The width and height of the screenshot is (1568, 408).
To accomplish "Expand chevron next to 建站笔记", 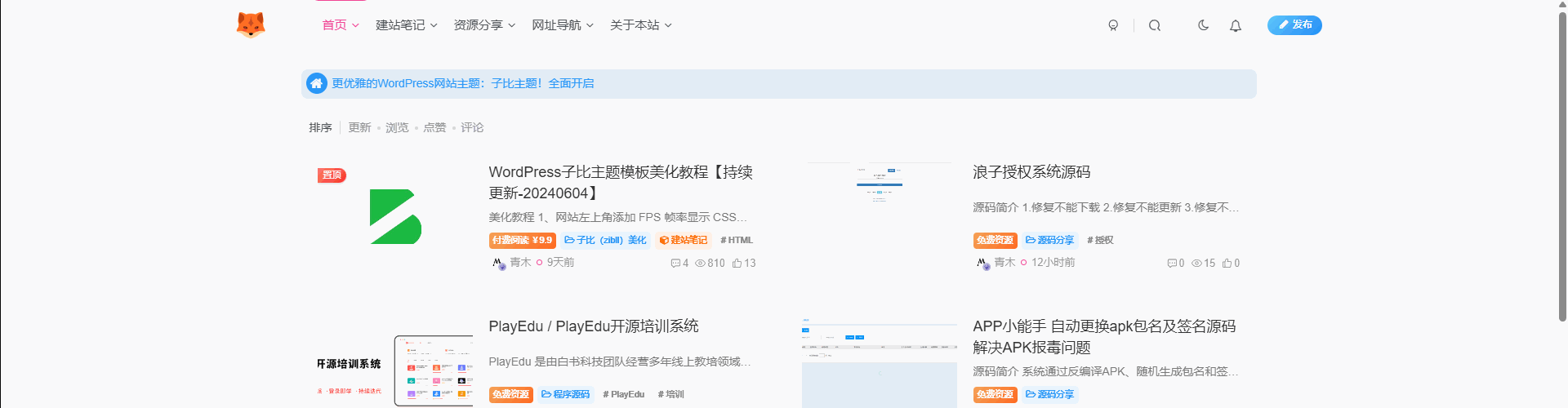I will [x=434, y=25].
